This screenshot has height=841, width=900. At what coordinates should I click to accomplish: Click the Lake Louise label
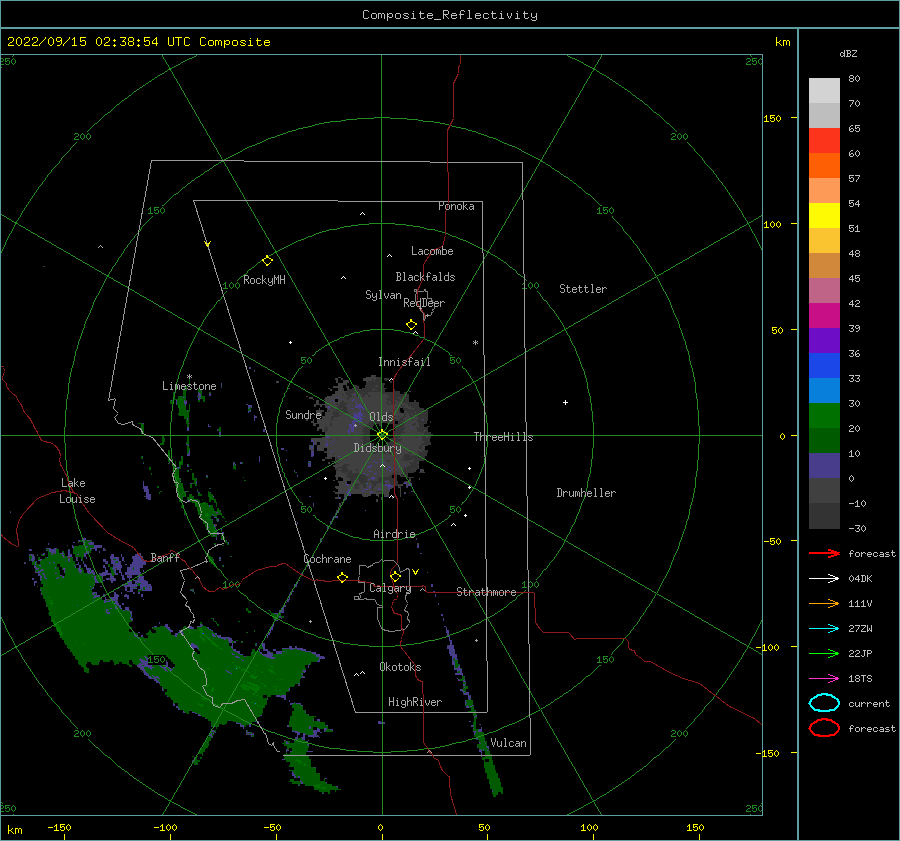tap(77, 491)
